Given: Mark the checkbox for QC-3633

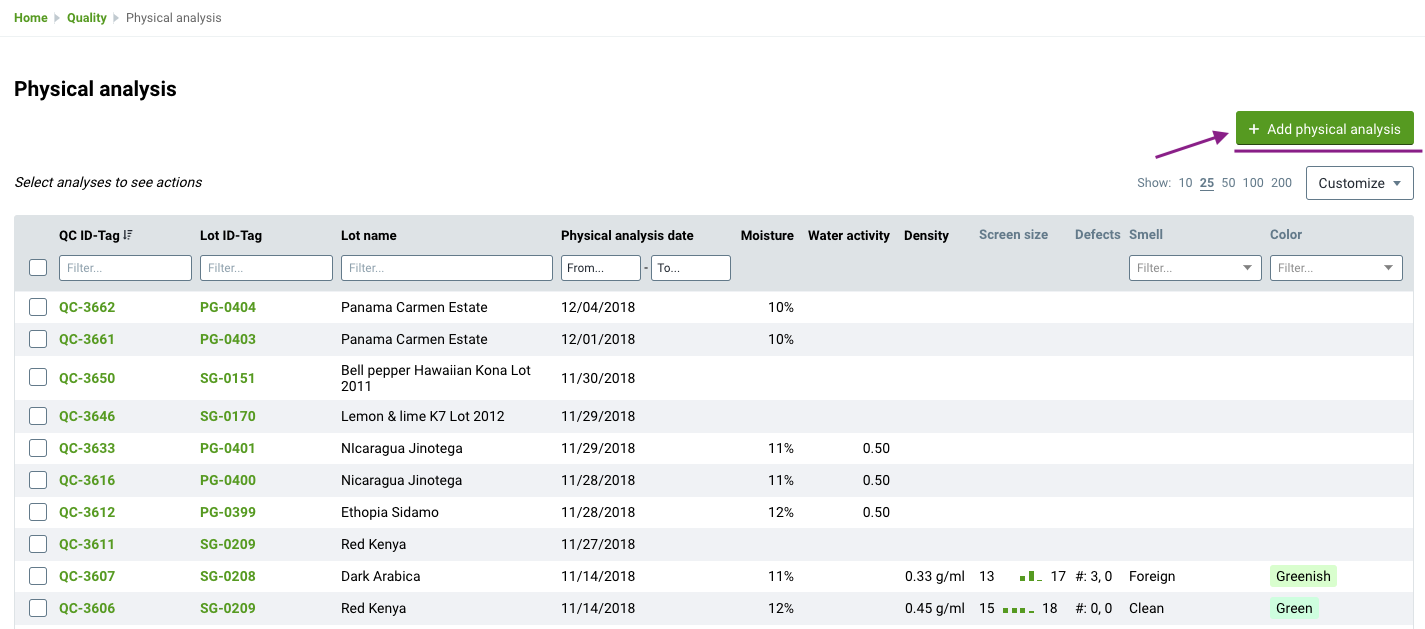Looking at the screenshot, I should pos(38,448).
